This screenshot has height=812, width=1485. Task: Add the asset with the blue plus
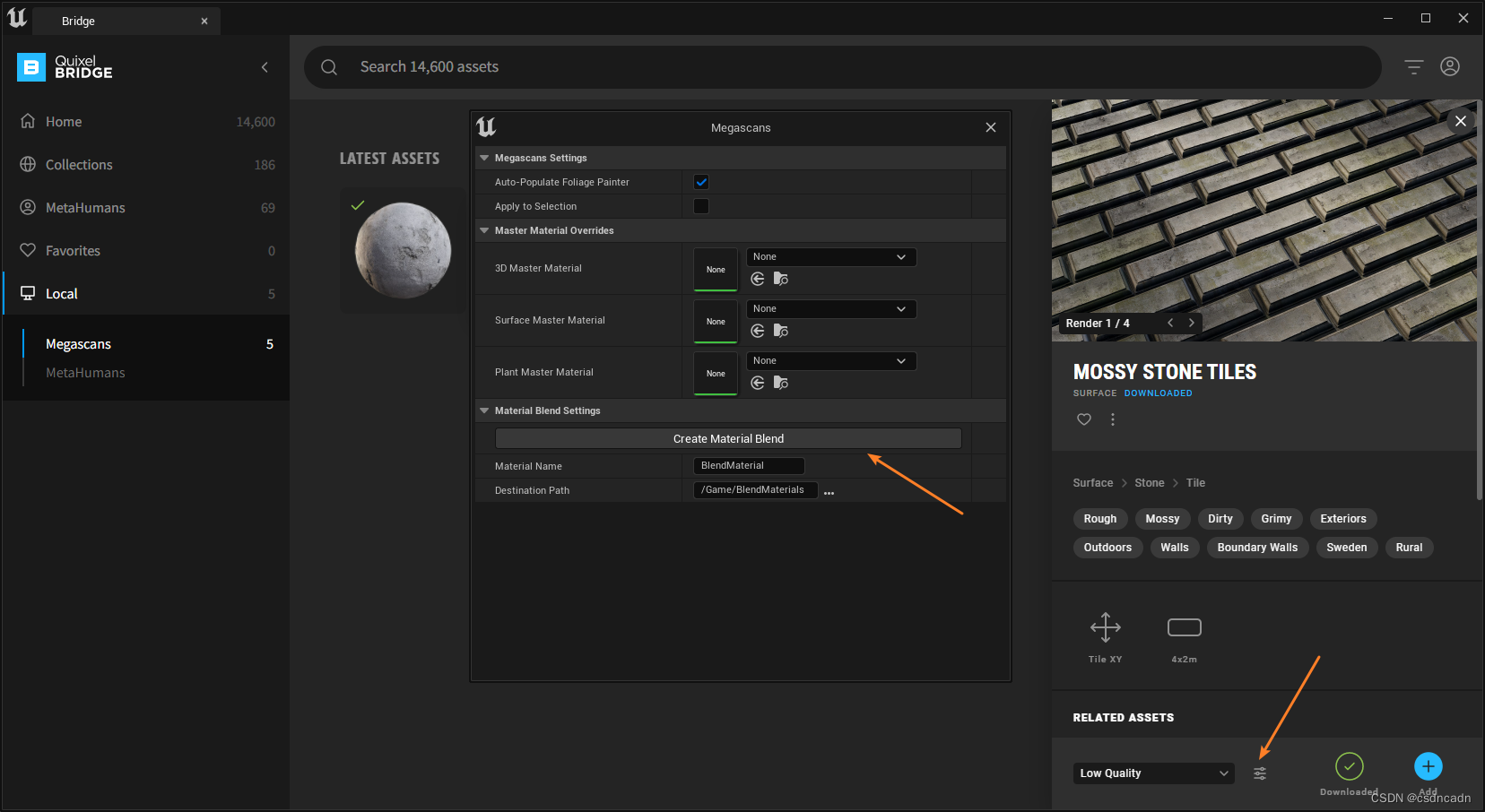(1429, 766)
